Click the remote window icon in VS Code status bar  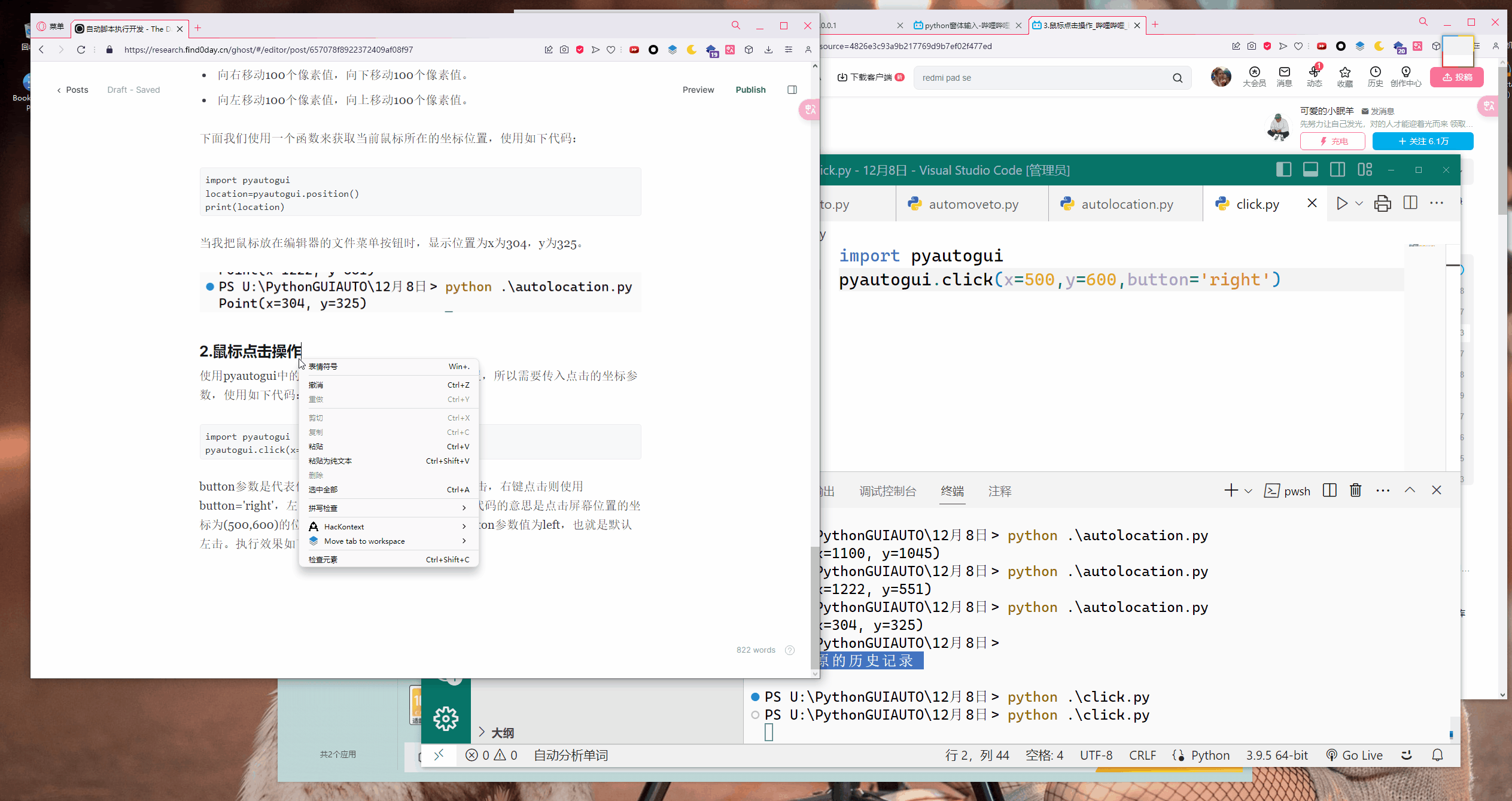pyautogui.click(x=439, y=755)
